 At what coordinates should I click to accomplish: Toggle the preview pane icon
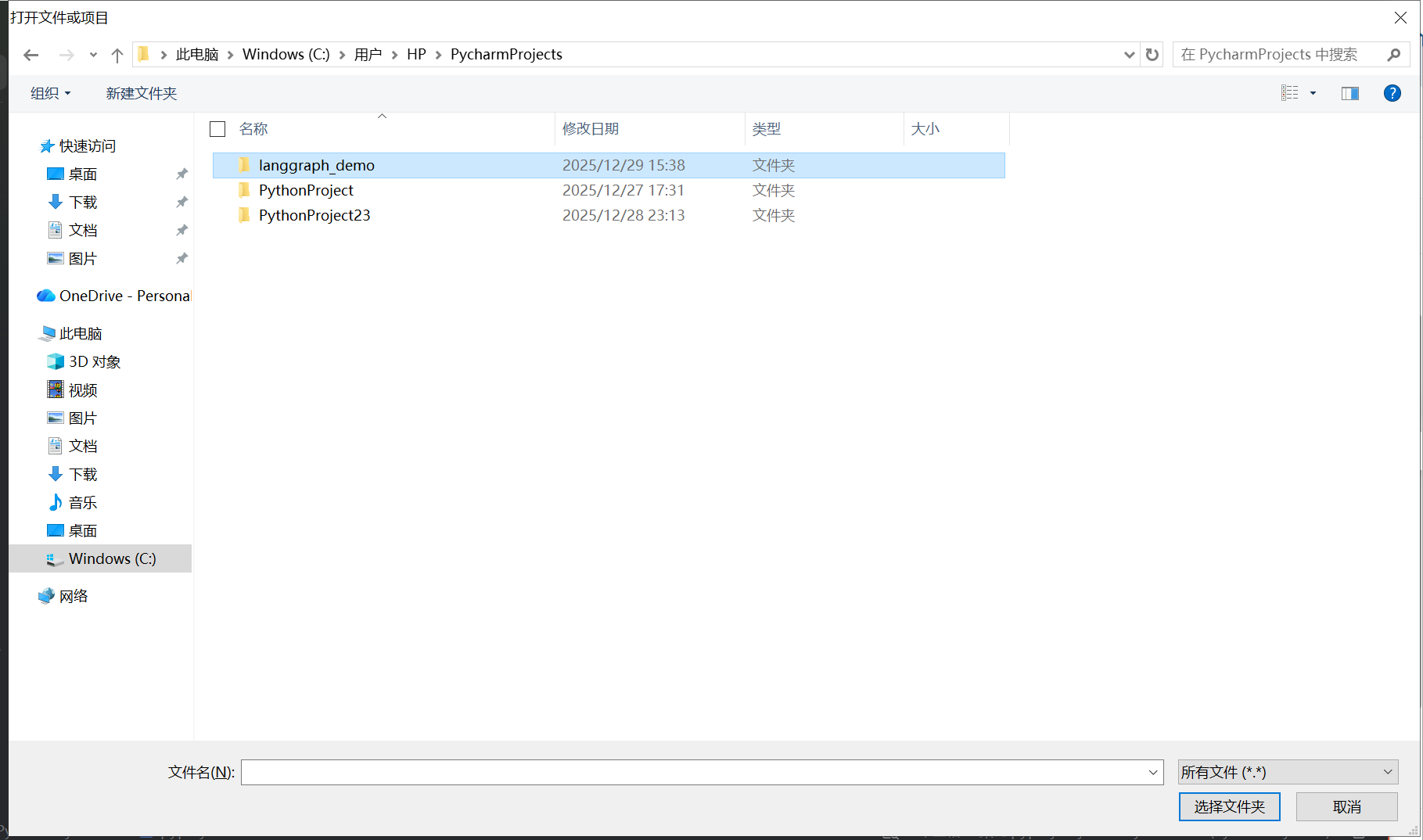point(1350,93)
